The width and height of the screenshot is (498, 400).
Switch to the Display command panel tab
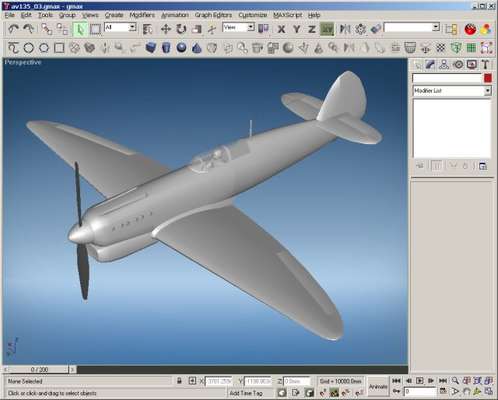[x=472, y=64]
